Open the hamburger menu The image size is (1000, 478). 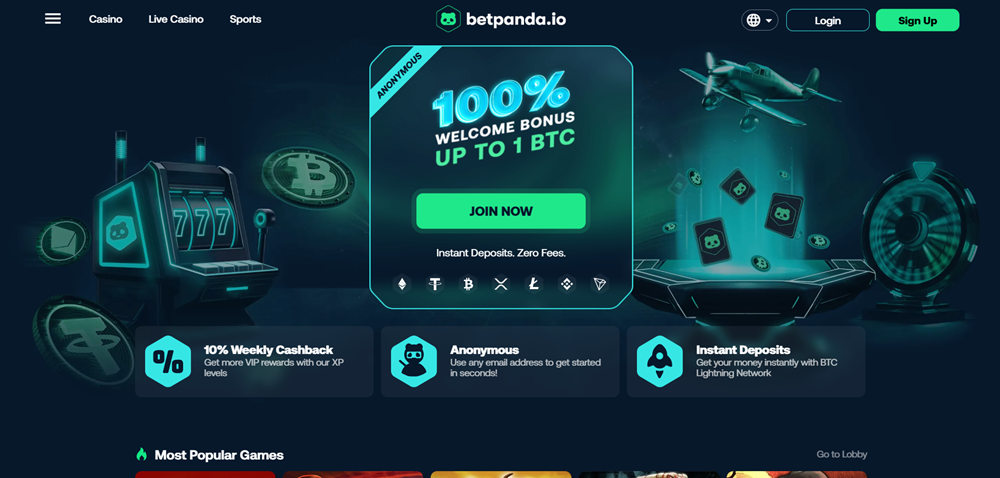[53, 19]
